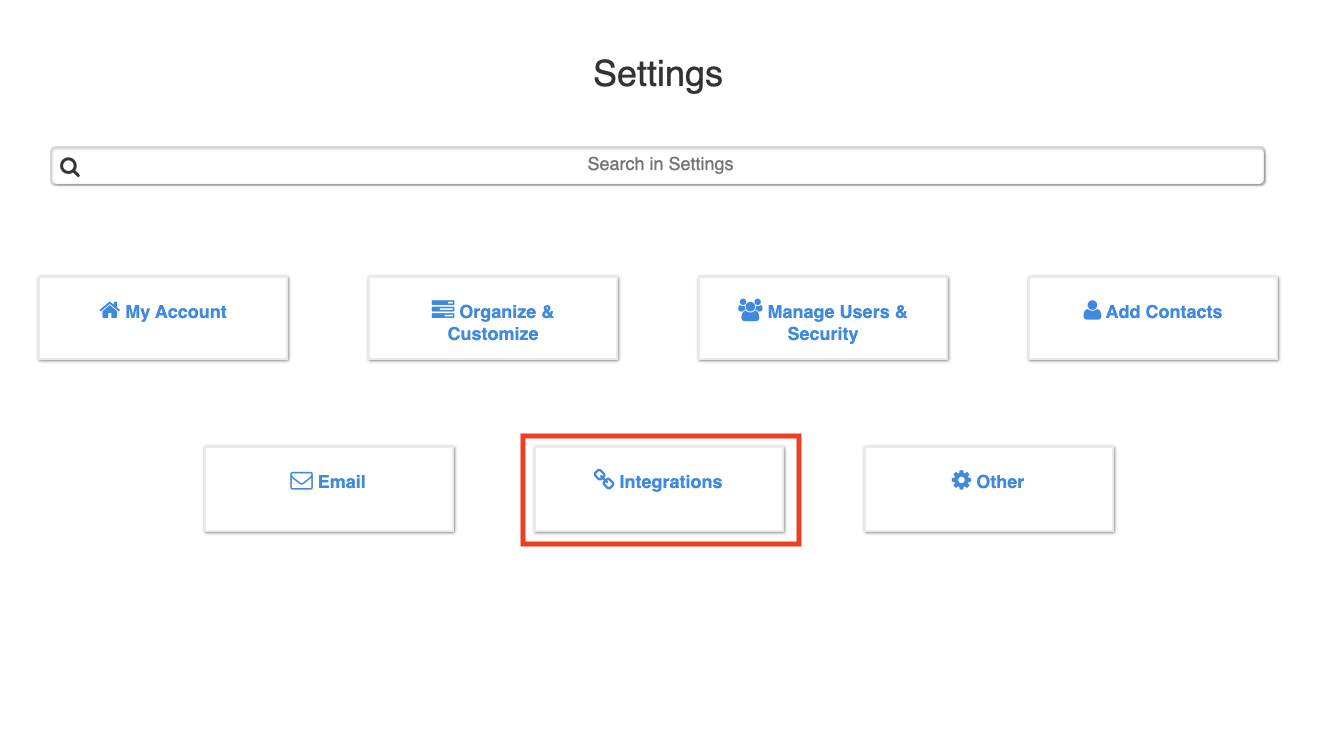Open Manage Users & Security settings
1328x754 pixels.
[823, 318]
